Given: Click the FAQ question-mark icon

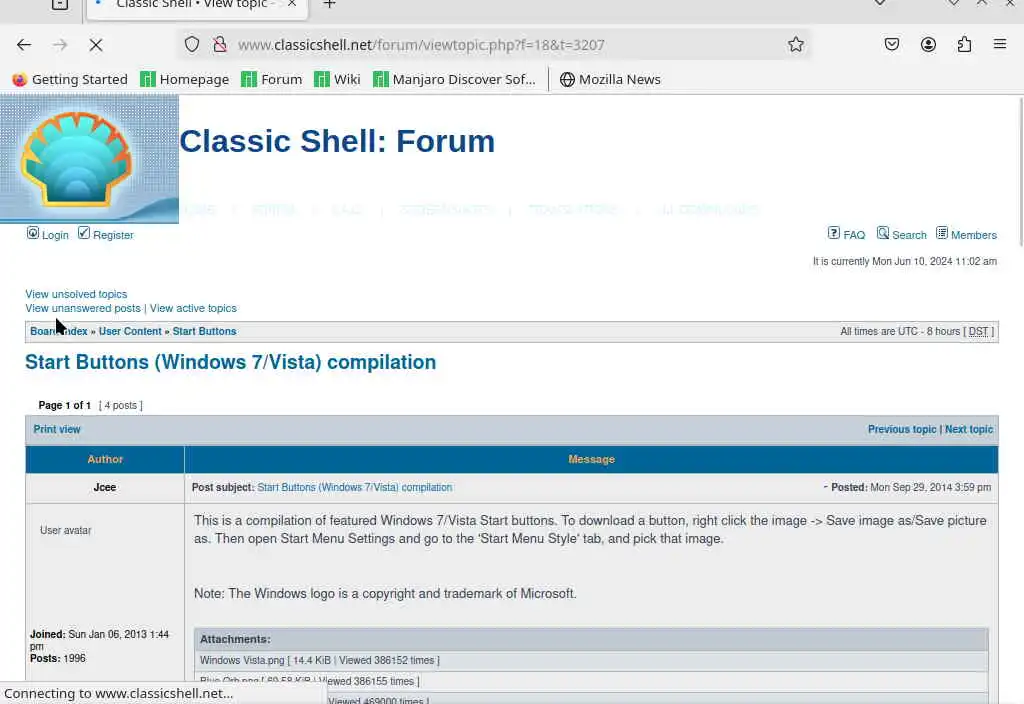Looking at the screenshot, I should 833,233.
